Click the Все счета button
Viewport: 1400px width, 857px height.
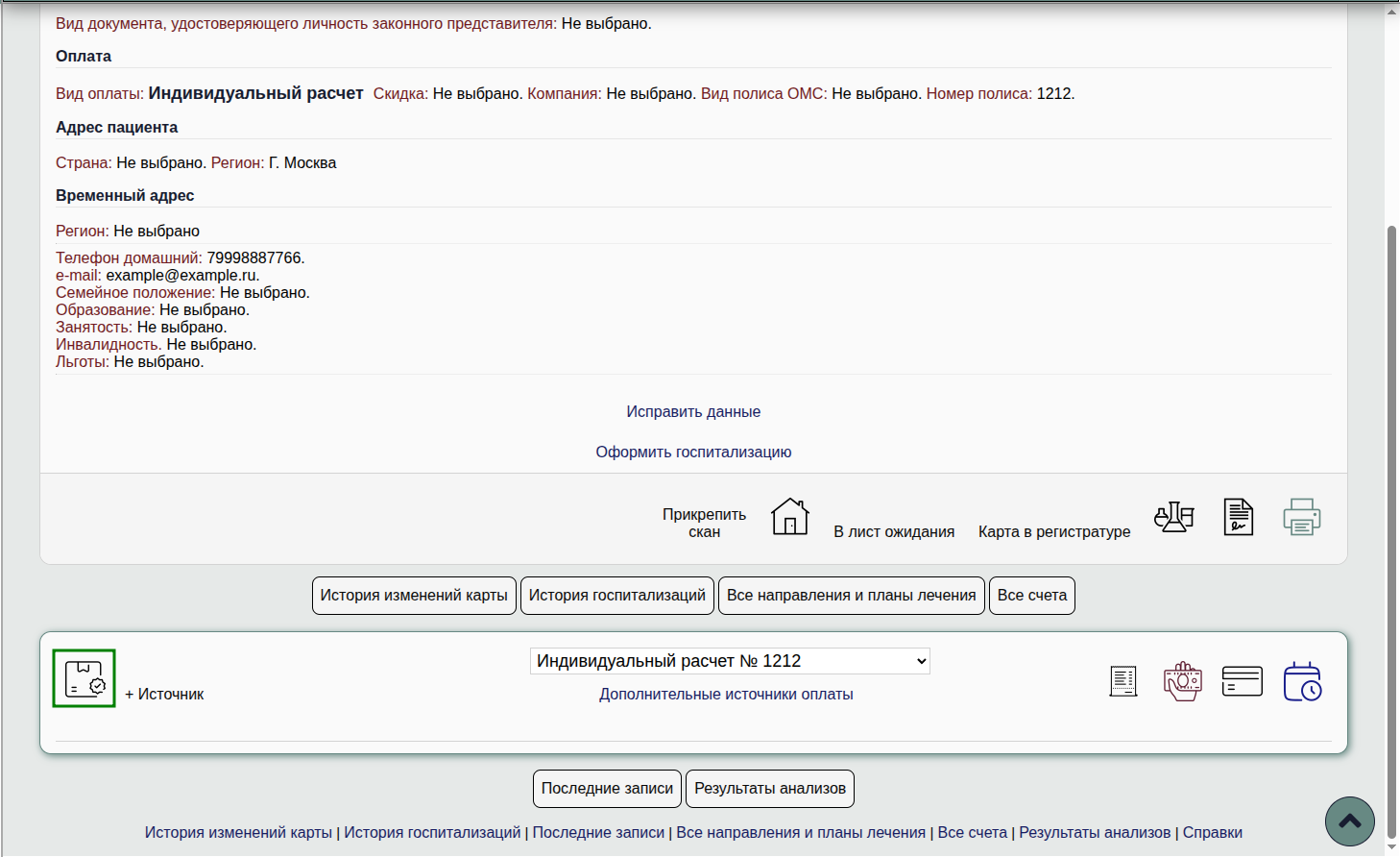pyautogui.click(x=1031, y=596)
